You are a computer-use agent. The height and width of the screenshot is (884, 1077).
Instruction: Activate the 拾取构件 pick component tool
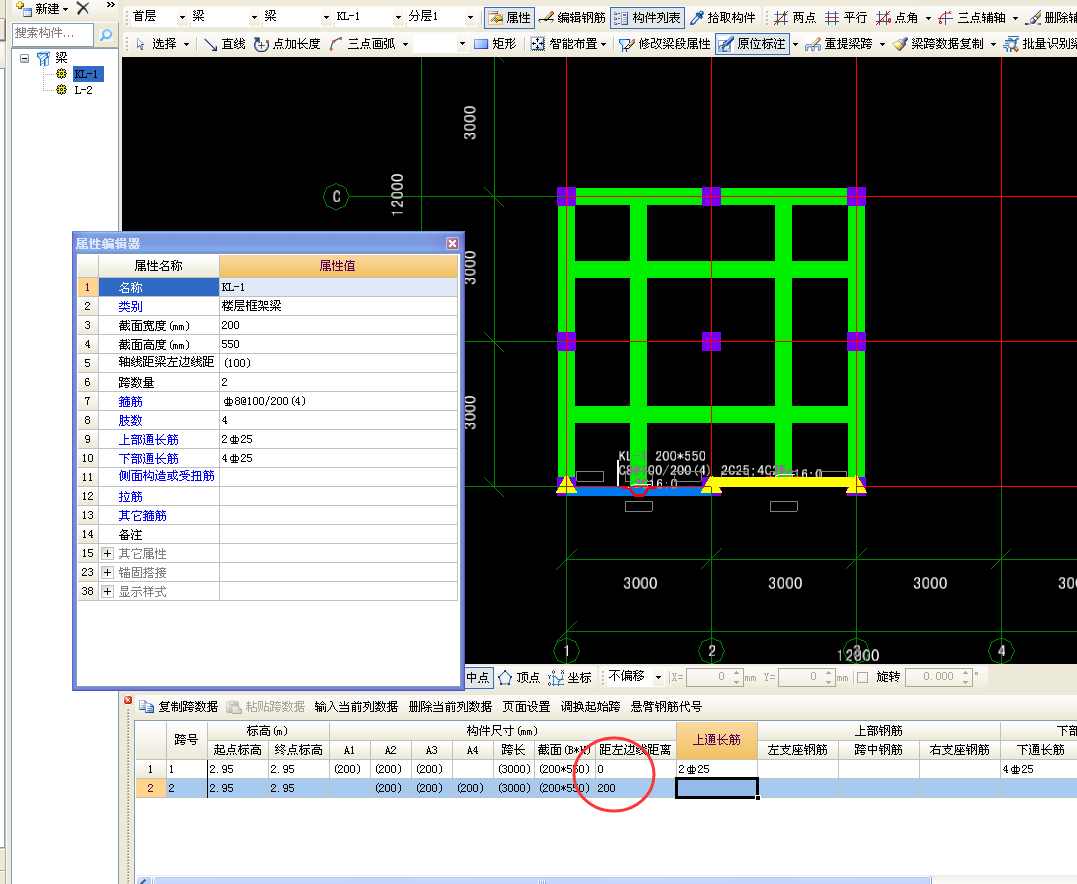(x=723, y=17)
